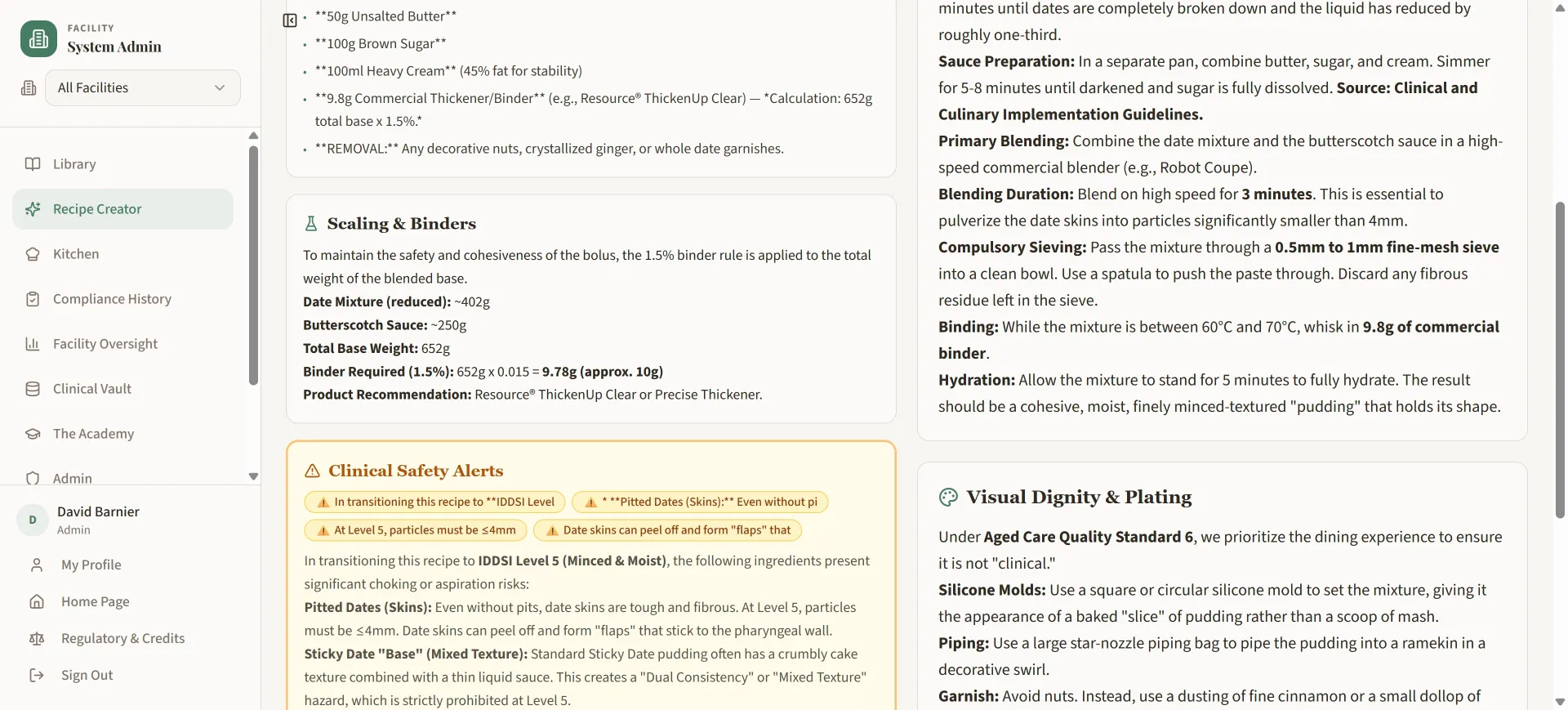Click the 'Binder Required (1.5%):' line

click(x=483, y=372)
